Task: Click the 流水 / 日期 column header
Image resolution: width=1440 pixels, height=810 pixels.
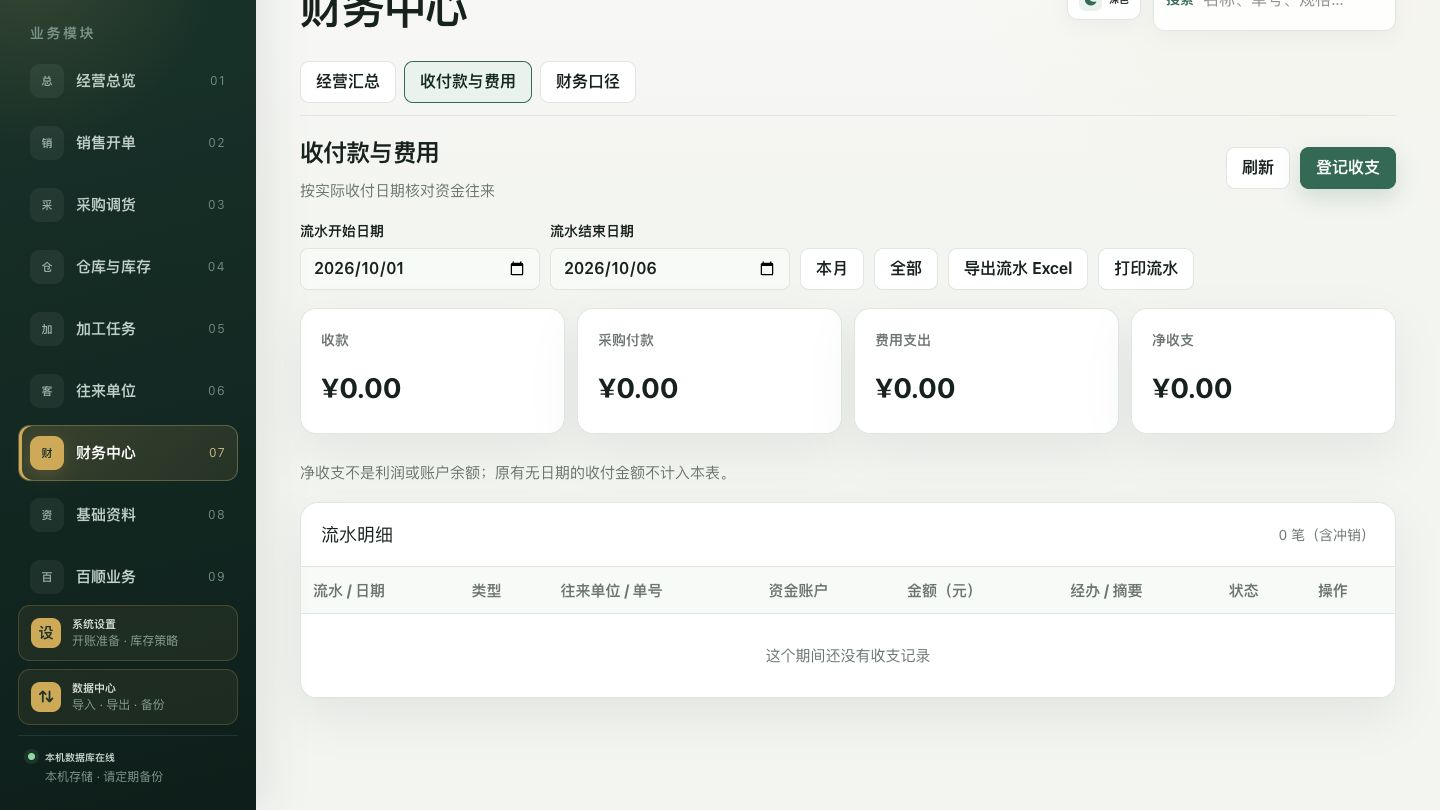Action: (x=349, y=591)
